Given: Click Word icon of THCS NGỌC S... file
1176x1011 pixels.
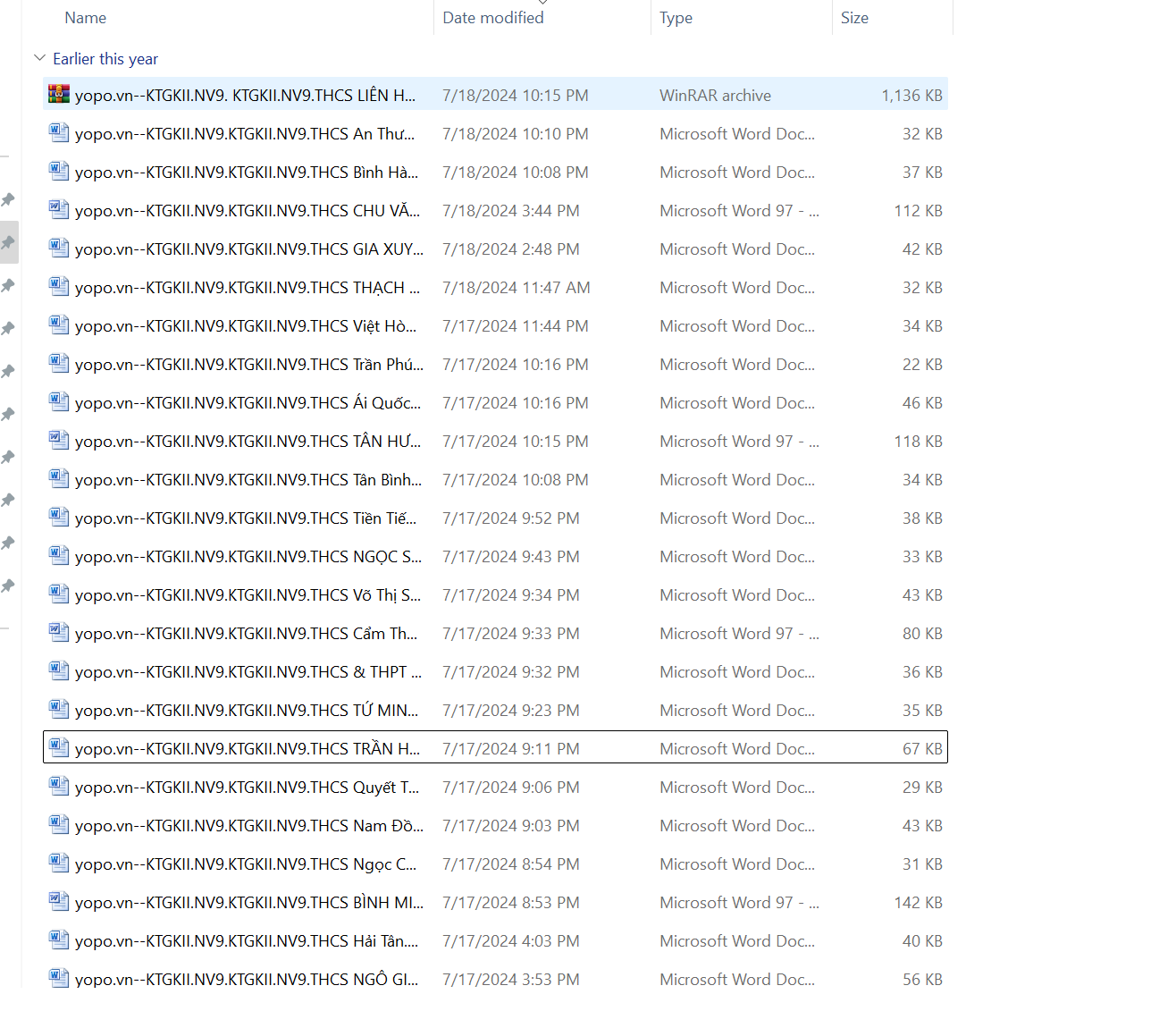Looking at the screenshot, I should pyautogui.click(x=59, y=555).
